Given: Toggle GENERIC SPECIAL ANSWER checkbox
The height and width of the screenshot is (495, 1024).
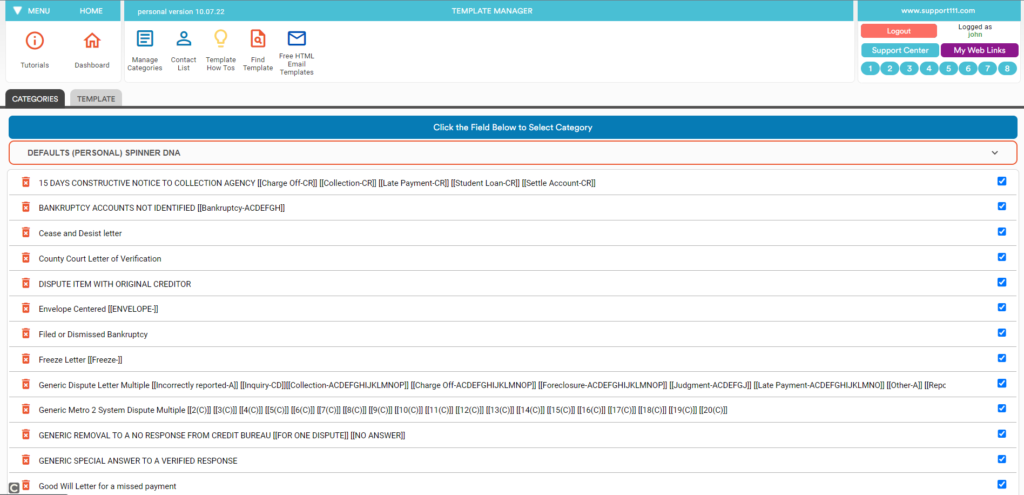Looking at the screenshot, I should [1002, 458].
